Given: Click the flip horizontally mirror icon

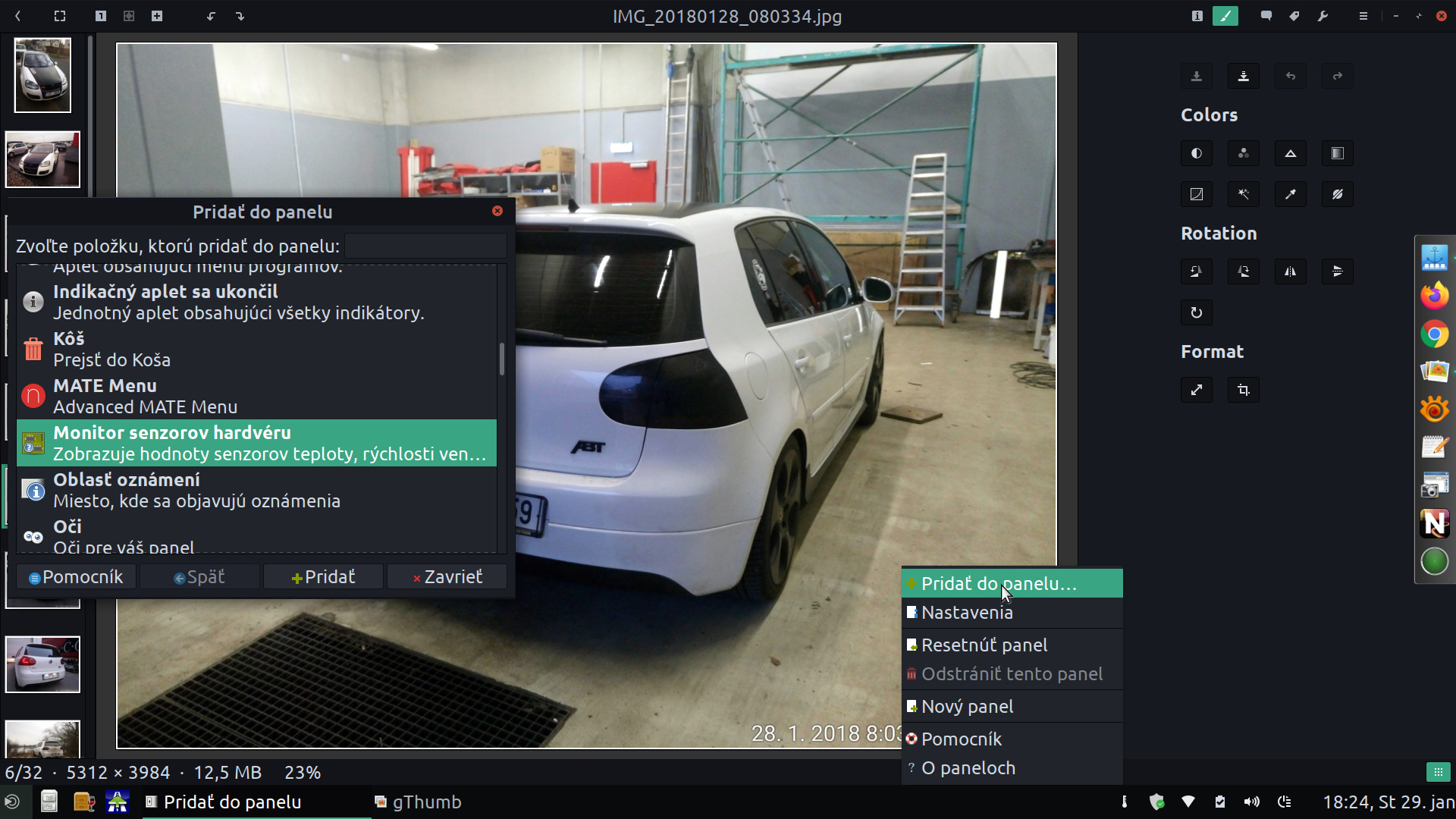Looking at the screenshot, I should coord(1290,271).
